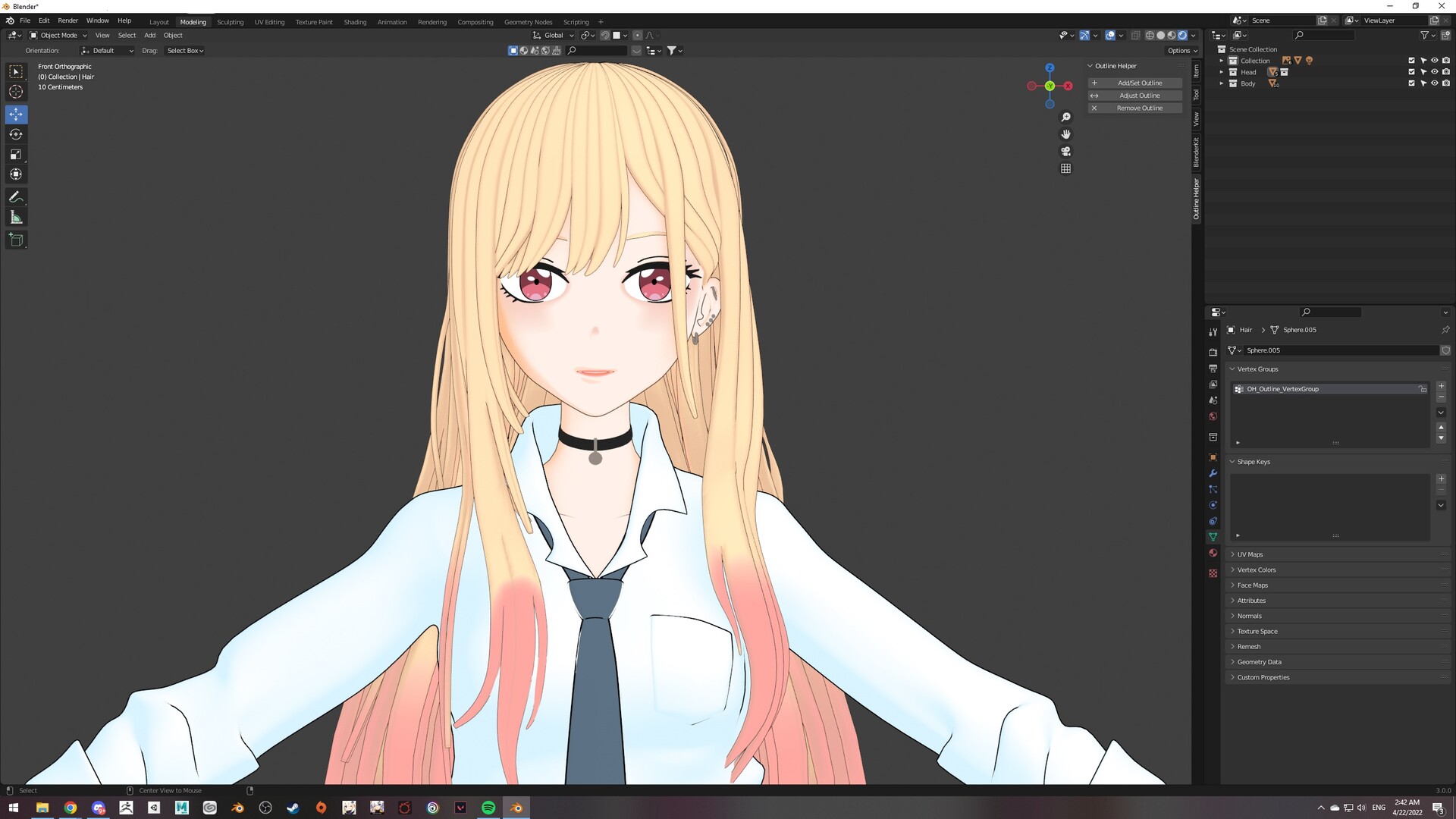1456x819 pixels.
Task: Open the Object Mode dropdown
Action: (58, 35)
